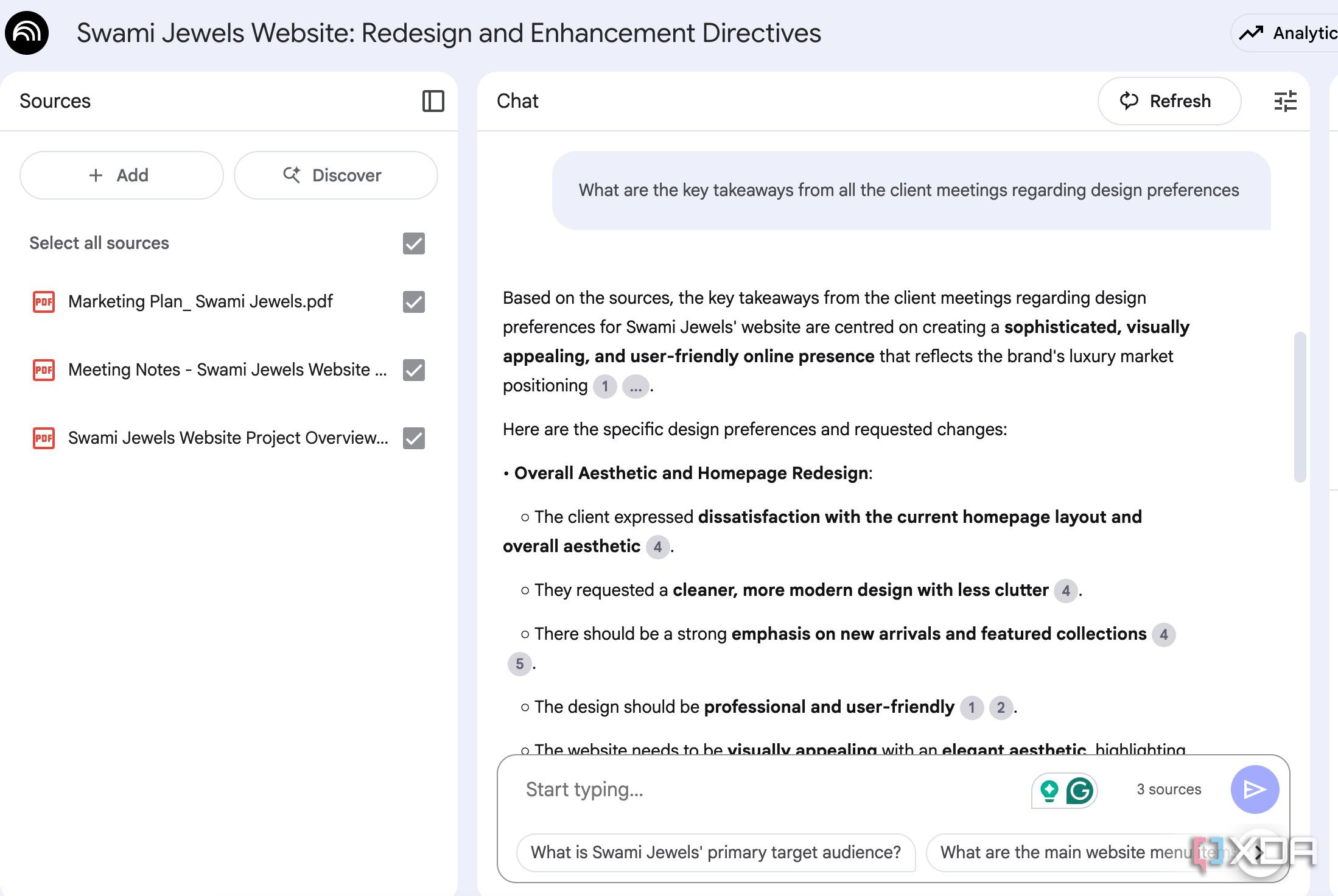Image resolution: width=1338 pixels, height=896 pixels.
Task: Click the send message arrow button
Action: point(1255,789)
